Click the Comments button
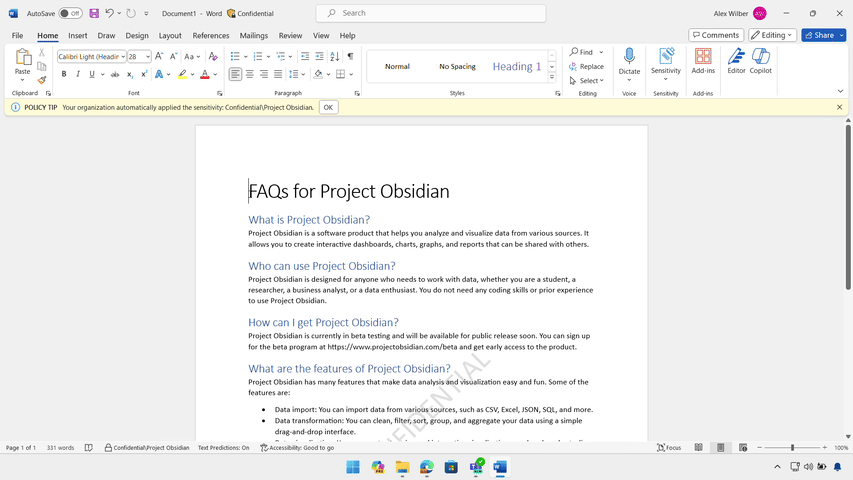This screenshot has height=480, width=853. tap(716, 35)
